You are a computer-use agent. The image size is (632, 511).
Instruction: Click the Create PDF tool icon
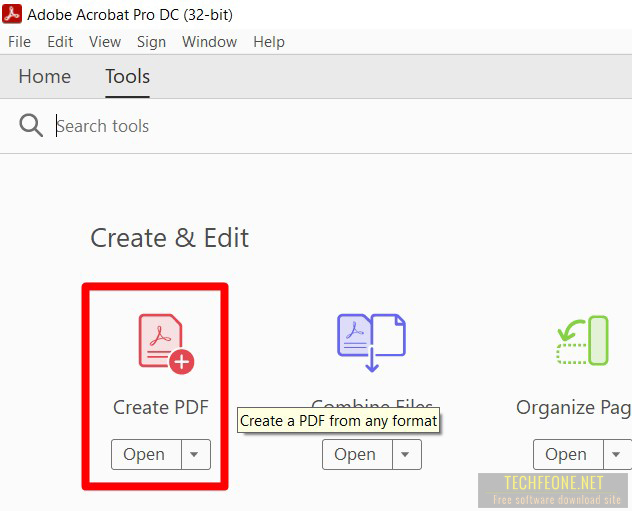point(166,344)
